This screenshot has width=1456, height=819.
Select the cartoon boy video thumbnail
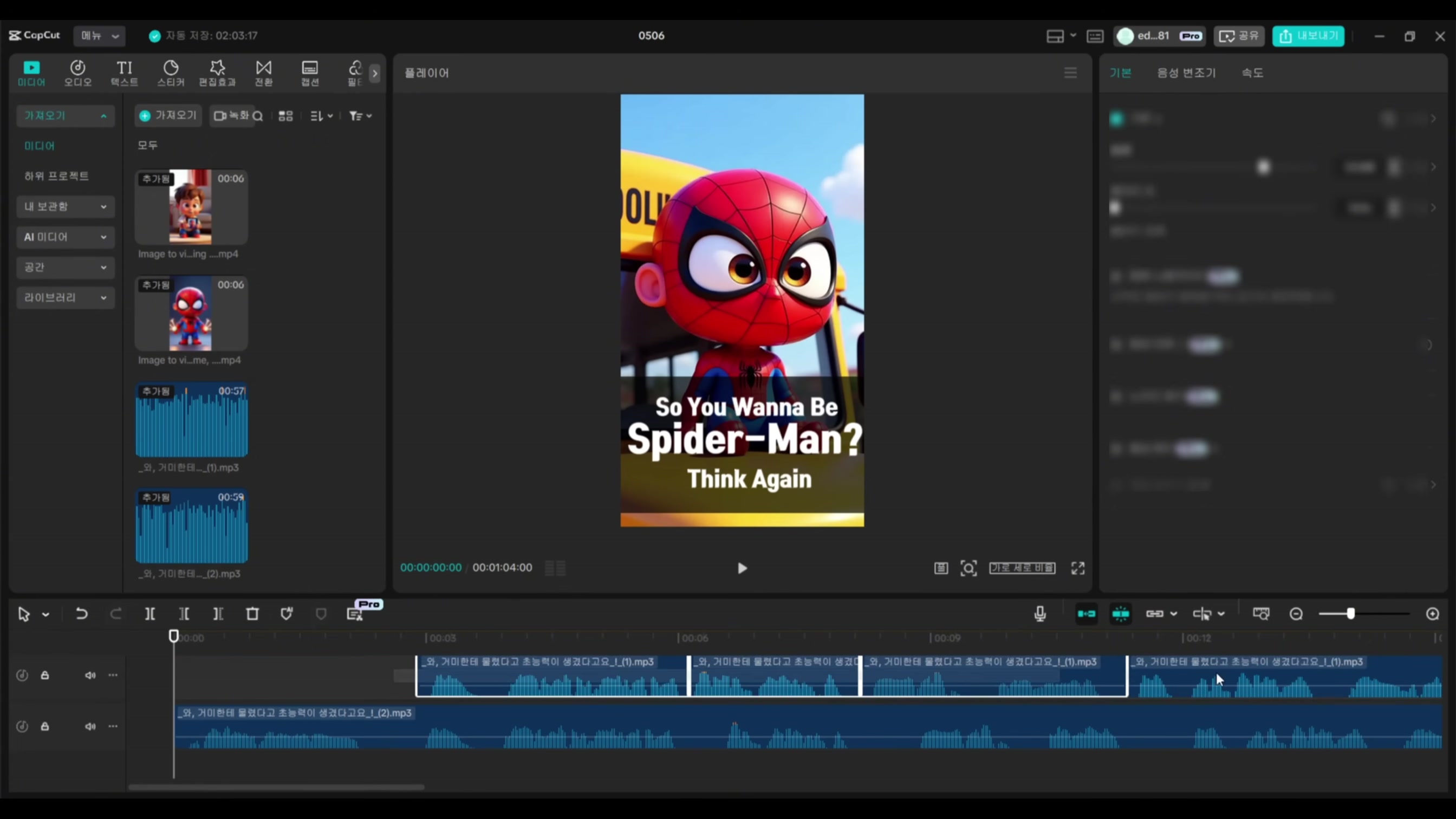click(191, 207)
